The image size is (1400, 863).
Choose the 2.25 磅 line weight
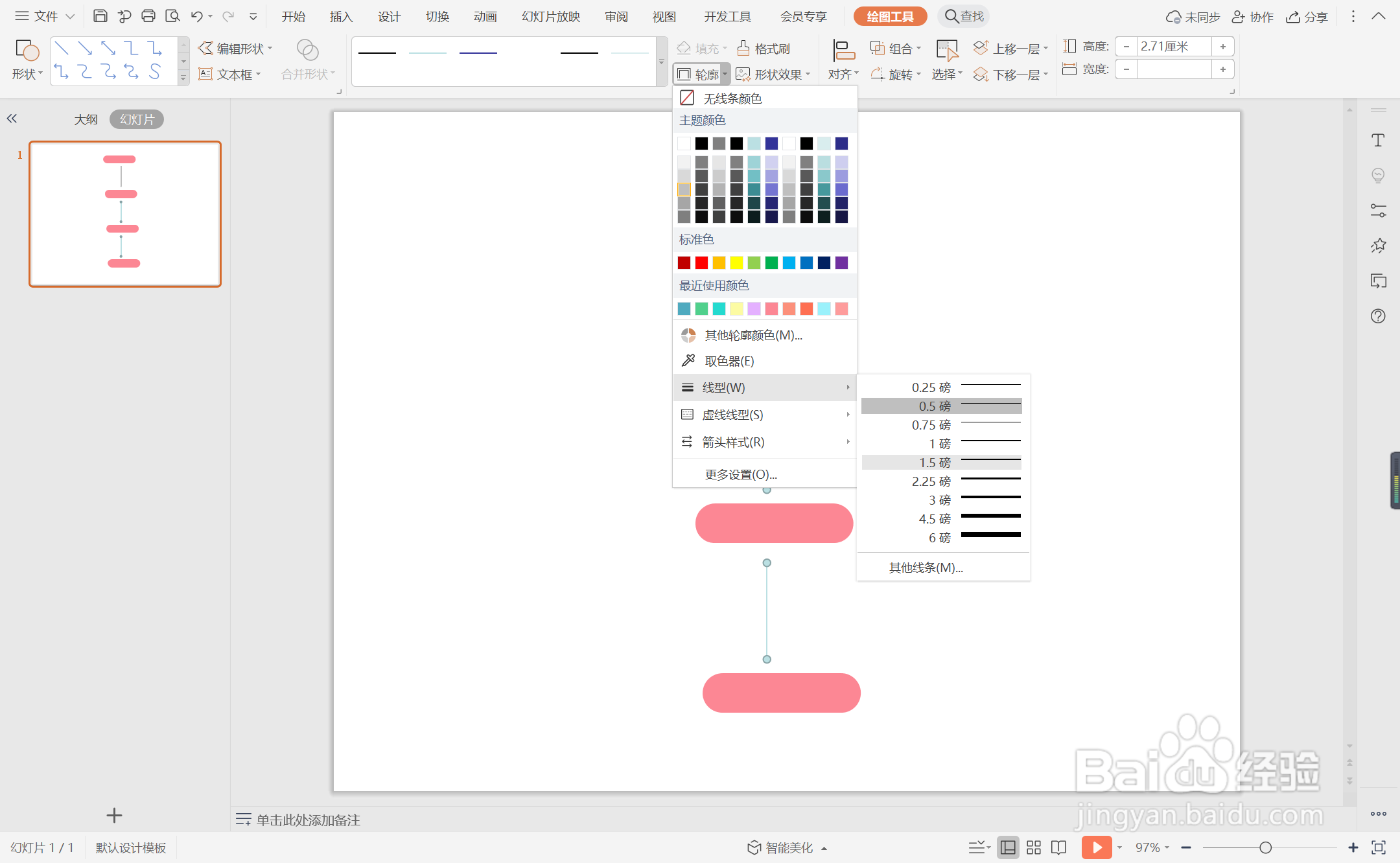pos(942,481)
